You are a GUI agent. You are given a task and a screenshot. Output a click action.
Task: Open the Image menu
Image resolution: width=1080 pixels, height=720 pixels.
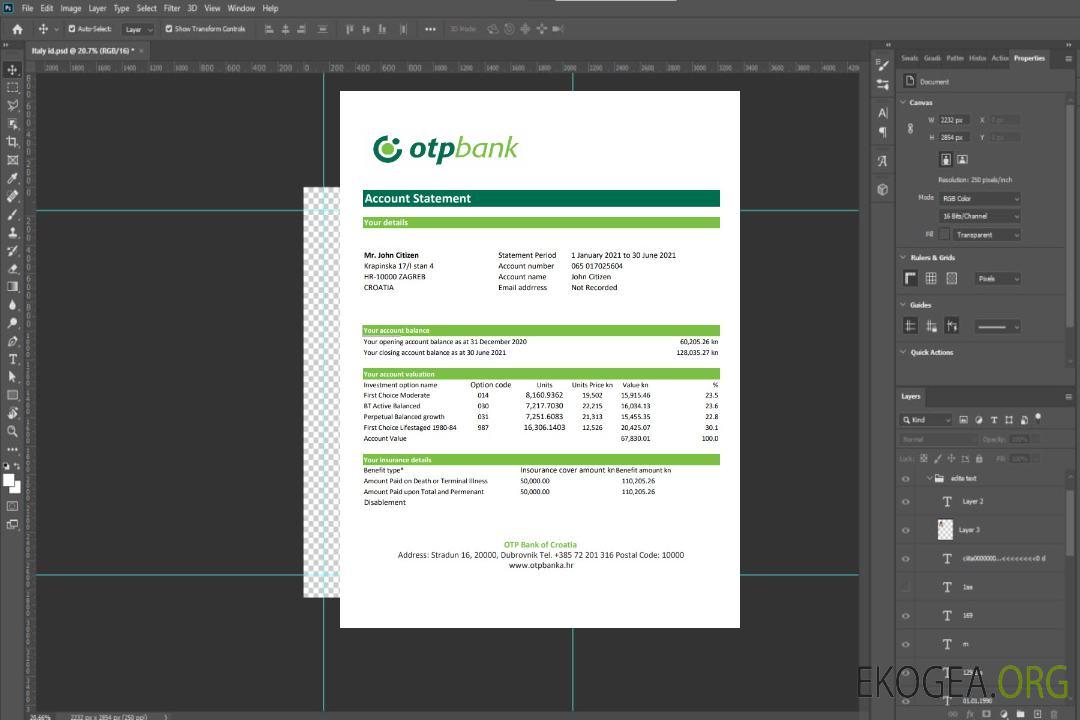[x=71, y=8]
